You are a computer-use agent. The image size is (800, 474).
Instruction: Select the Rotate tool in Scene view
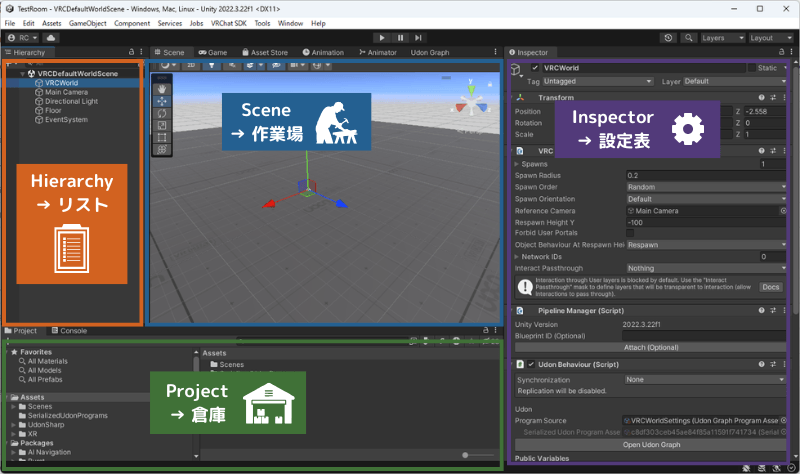[x=162, y=113]
